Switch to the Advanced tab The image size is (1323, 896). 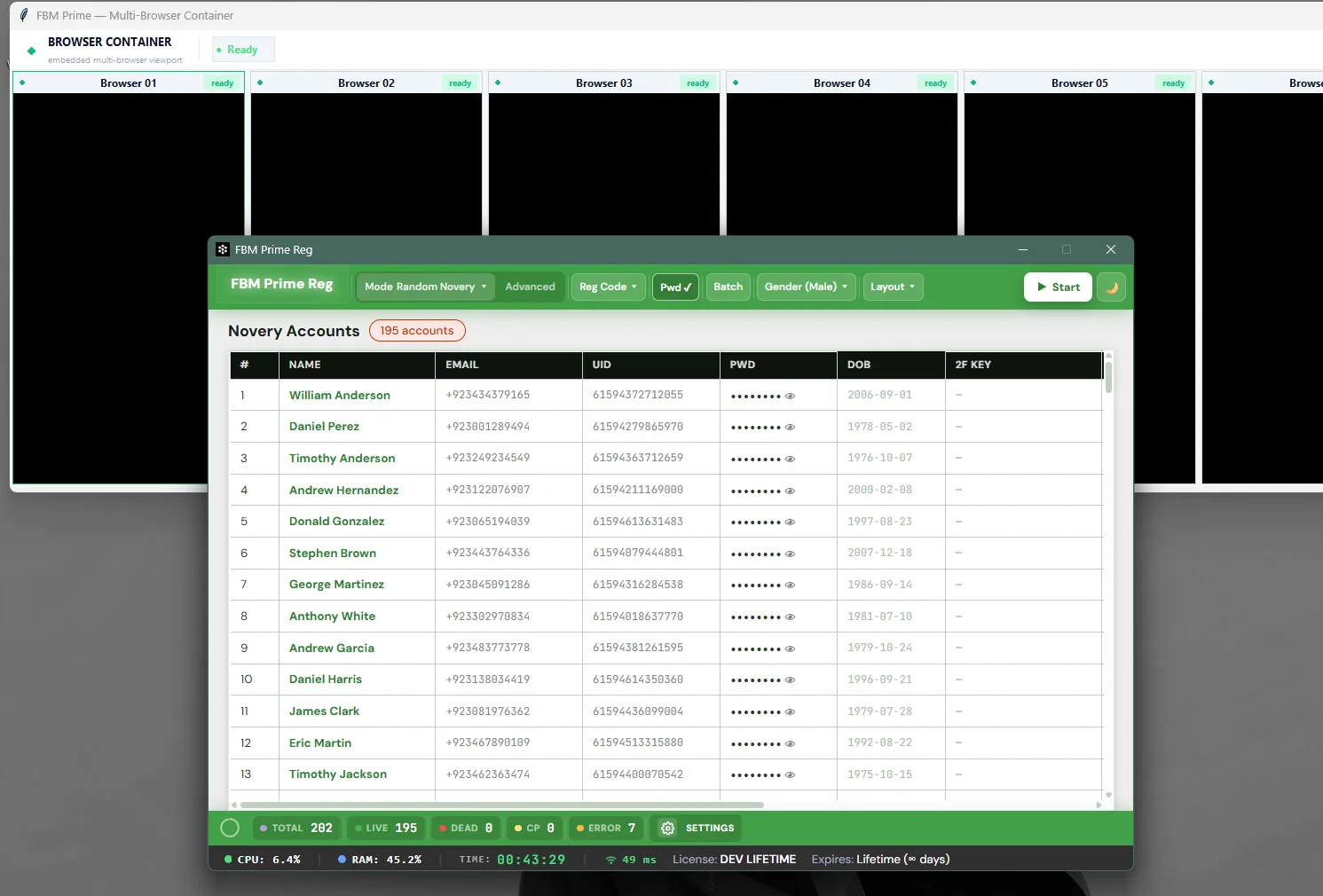530,287
